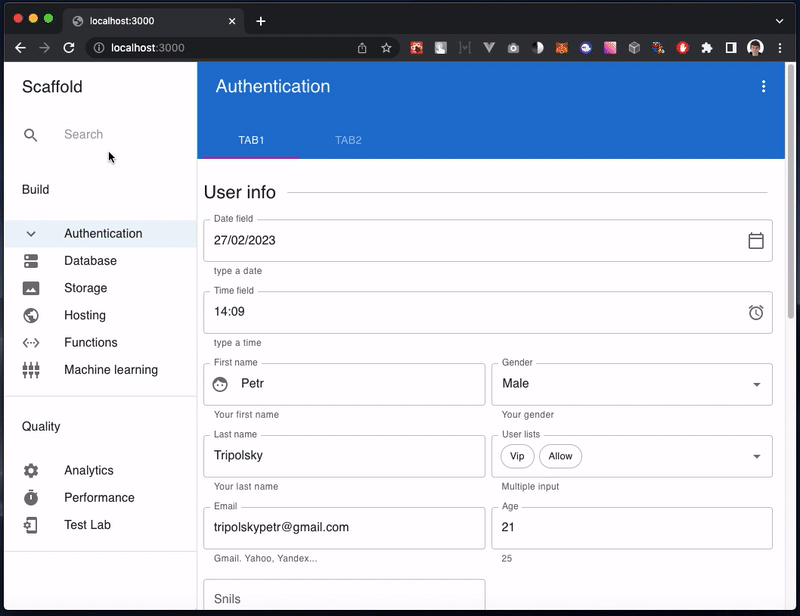Open Database from the sidebar

point(101,261)
